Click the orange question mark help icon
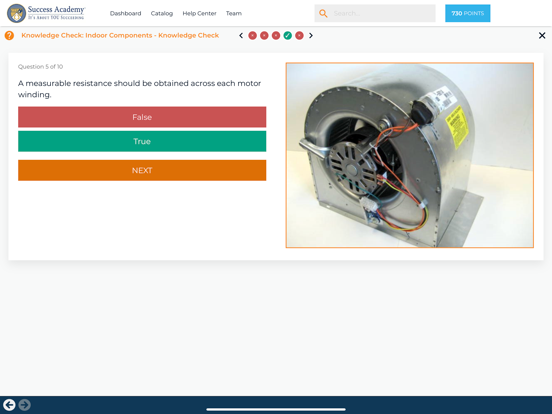Viewport: 552px width, 414px height. point(10,35)
